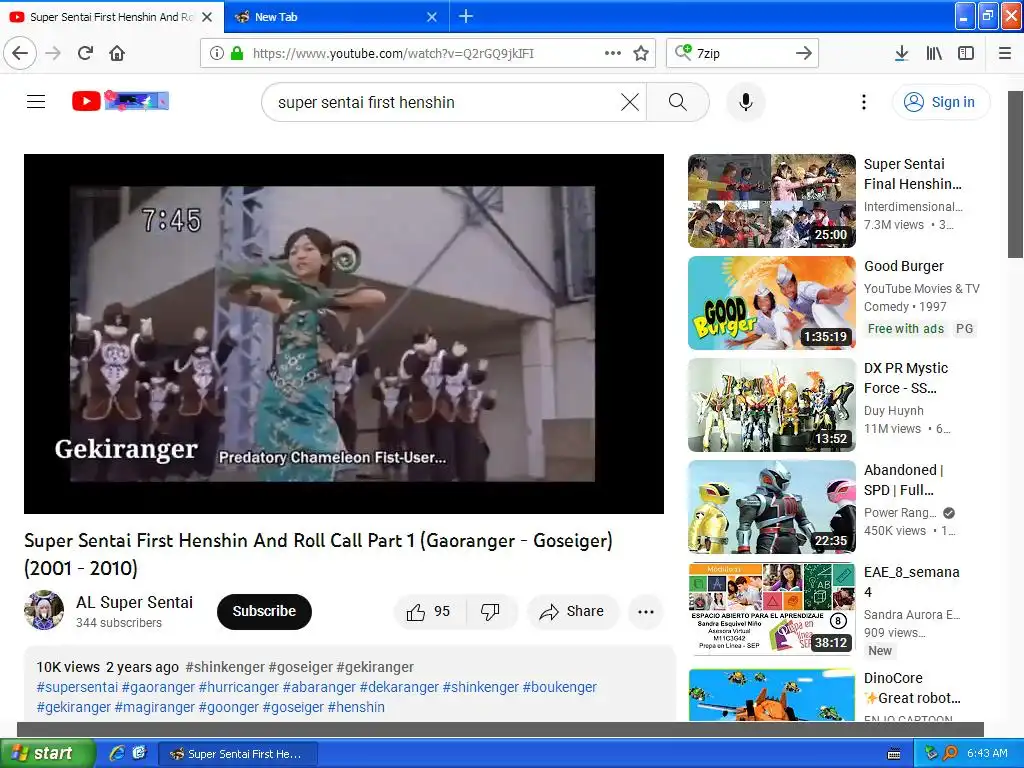This screenshot has width=1024, height=768.
Task: Switch to the New Tab browser tab
Action: [x=336, y=16]
